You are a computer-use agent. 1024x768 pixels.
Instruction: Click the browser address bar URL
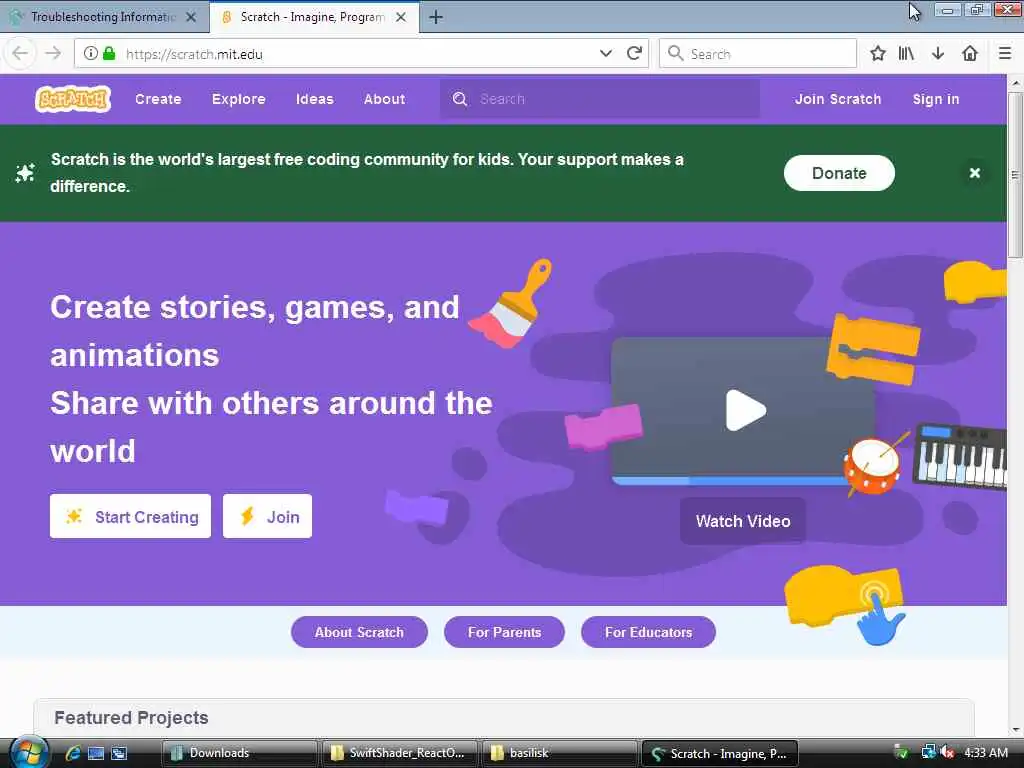[x=194, y=54]
